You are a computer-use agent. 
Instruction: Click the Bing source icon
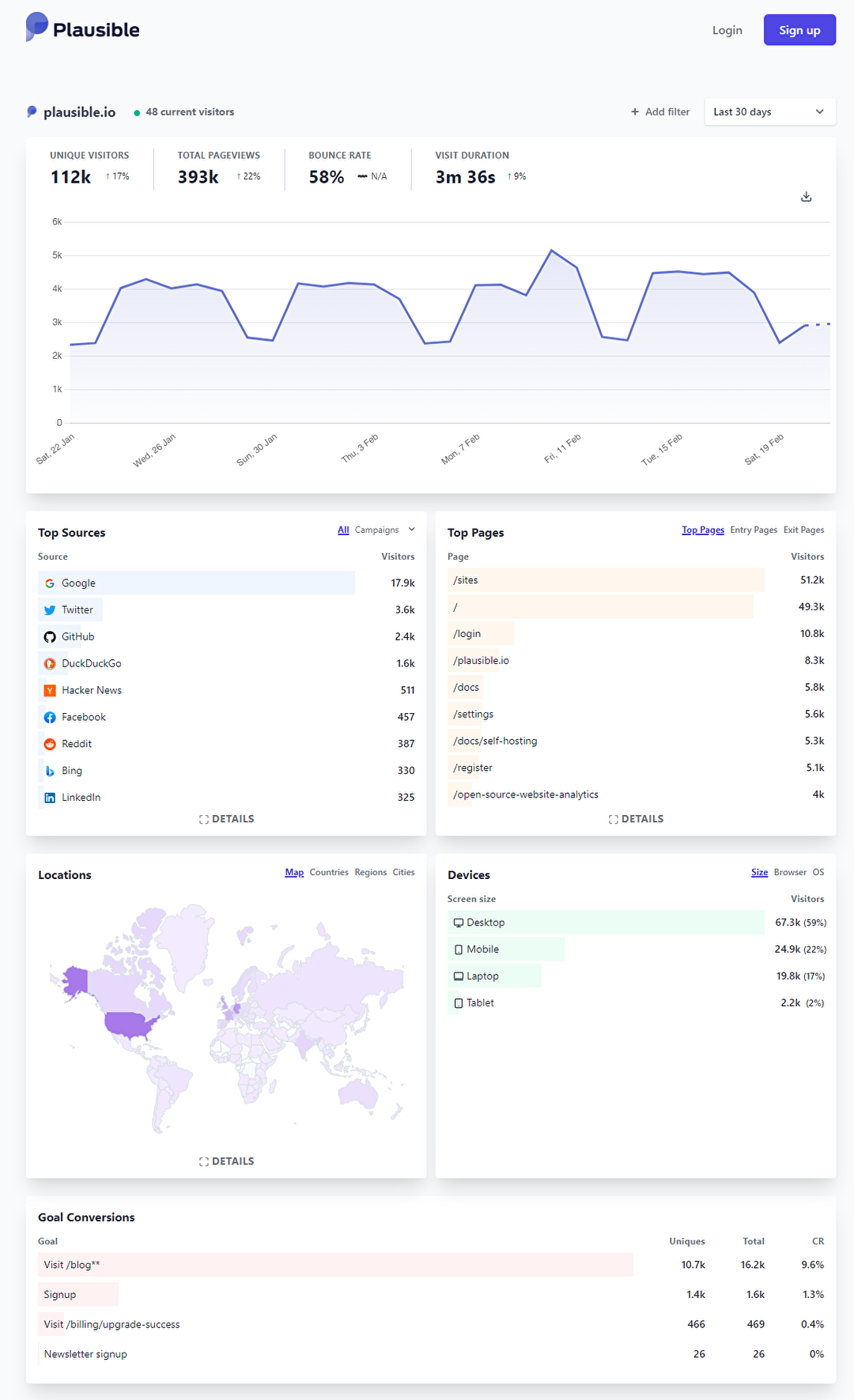(x=50, y=772)
